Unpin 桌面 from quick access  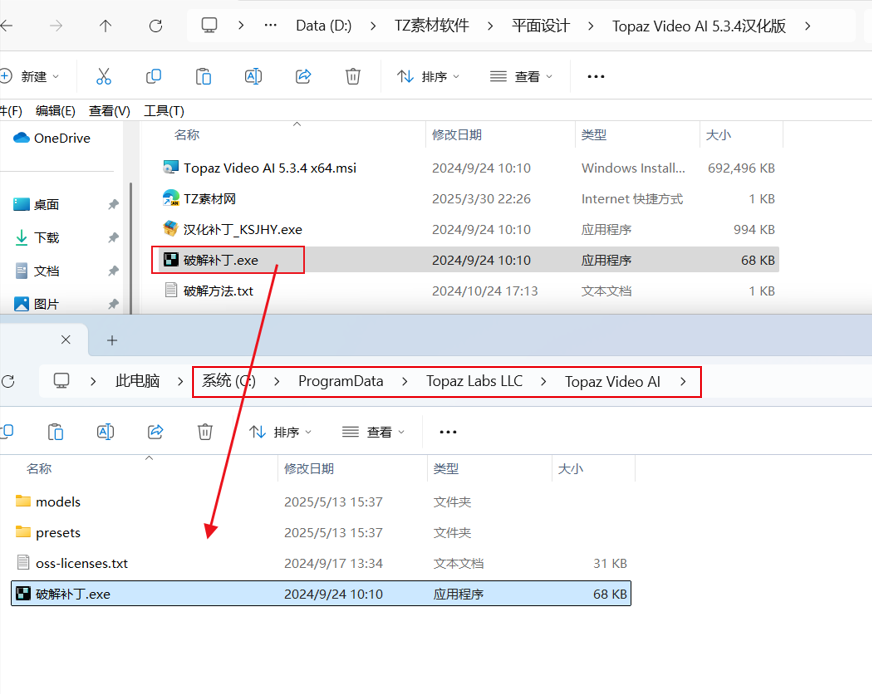[x=113, y=205]
